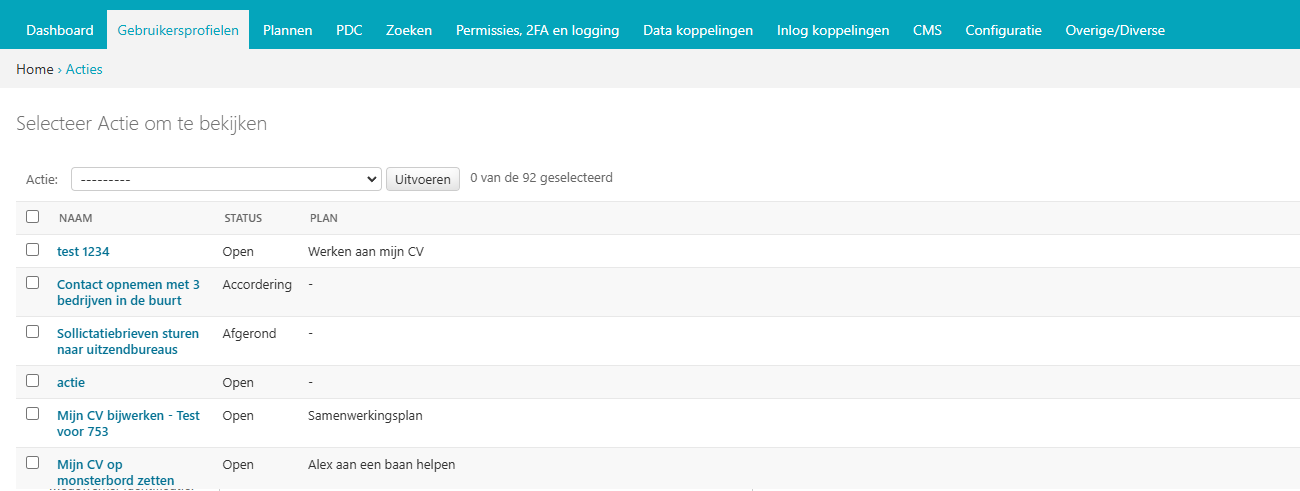
Task: Open the Configuratie menu
Action: tap(1003, 31)
